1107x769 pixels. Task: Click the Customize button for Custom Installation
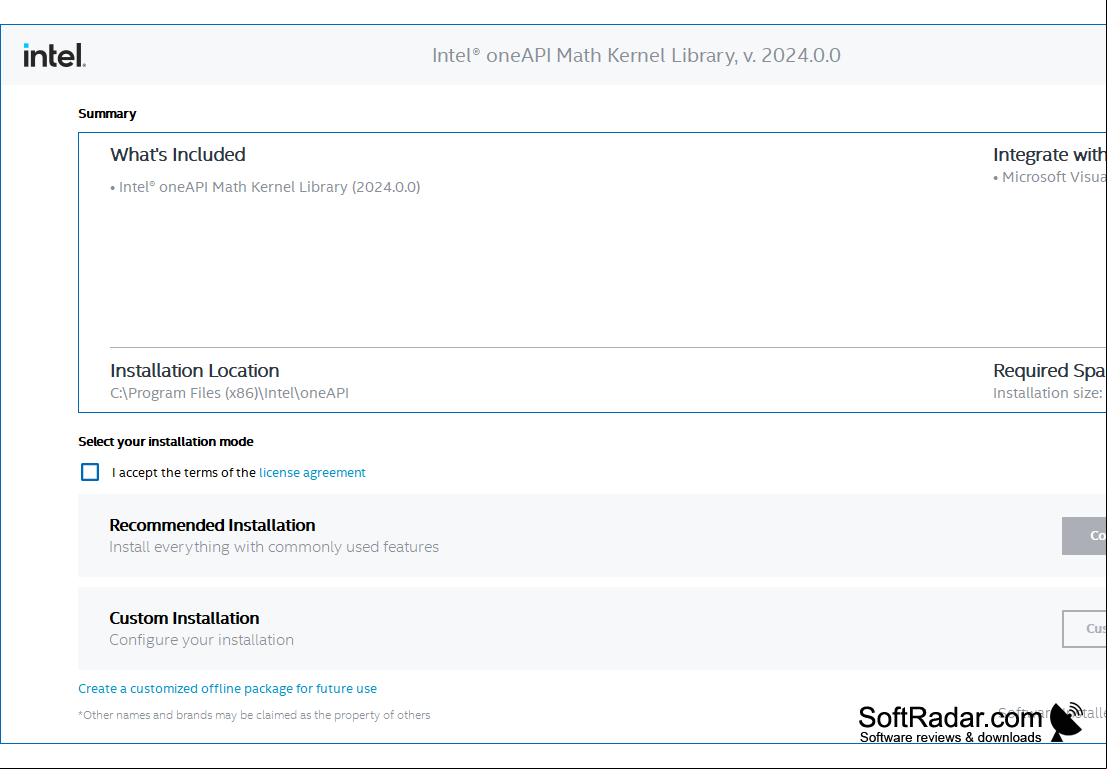(1084, 628)
